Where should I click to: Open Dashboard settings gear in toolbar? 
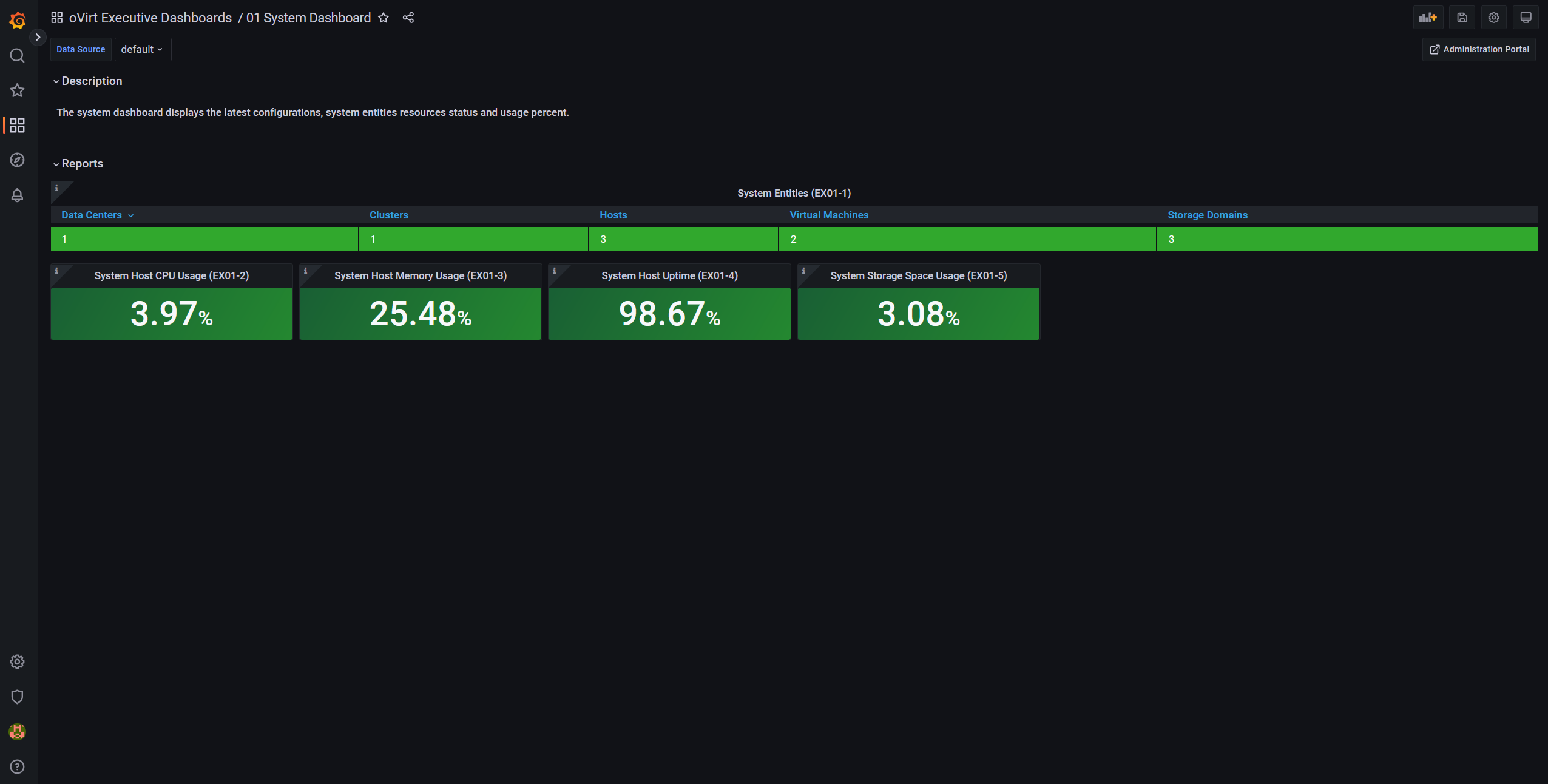pyautogui.click(x=1494, y=18)
